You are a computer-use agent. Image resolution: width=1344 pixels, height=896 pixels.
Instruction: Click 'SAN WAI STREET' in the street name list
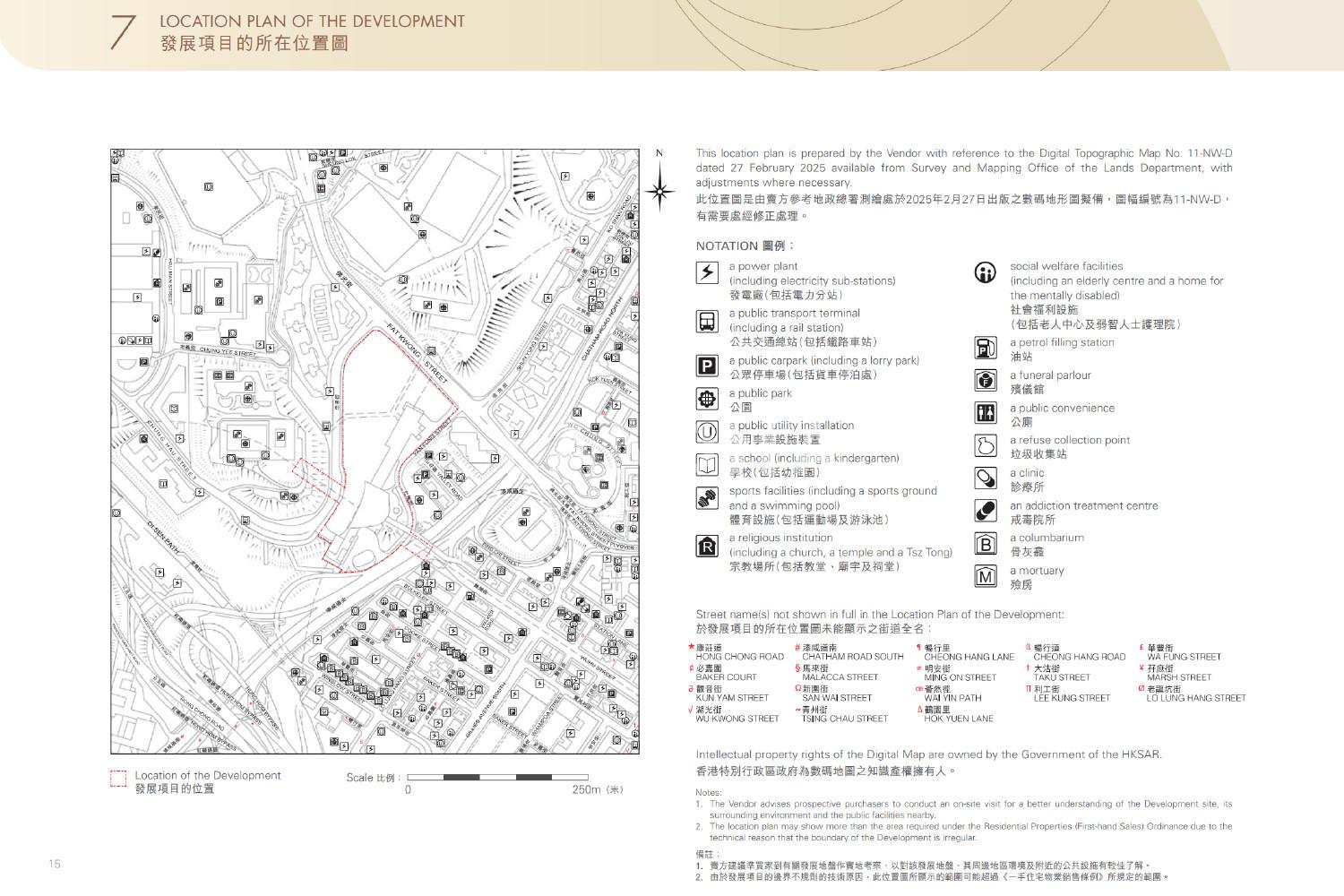click(837, 698)
